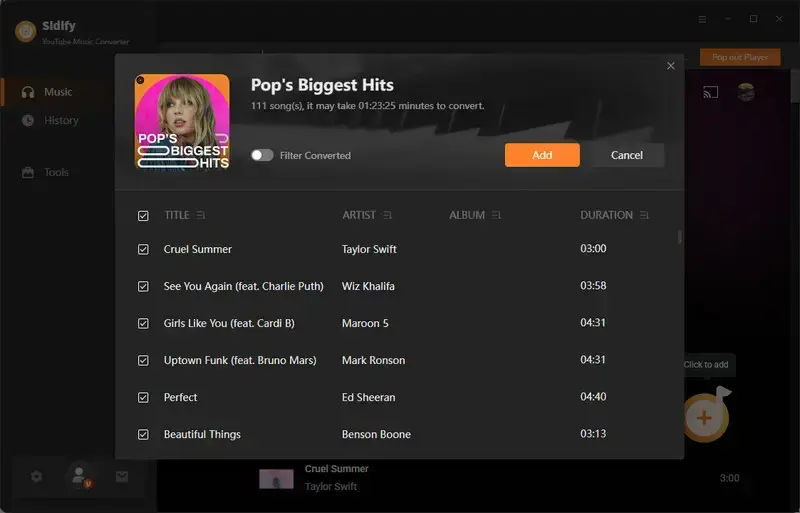Click the cast screen icon
Viewport: 800px width, 513px height.
pyautogui.click(x=710, y=92)
